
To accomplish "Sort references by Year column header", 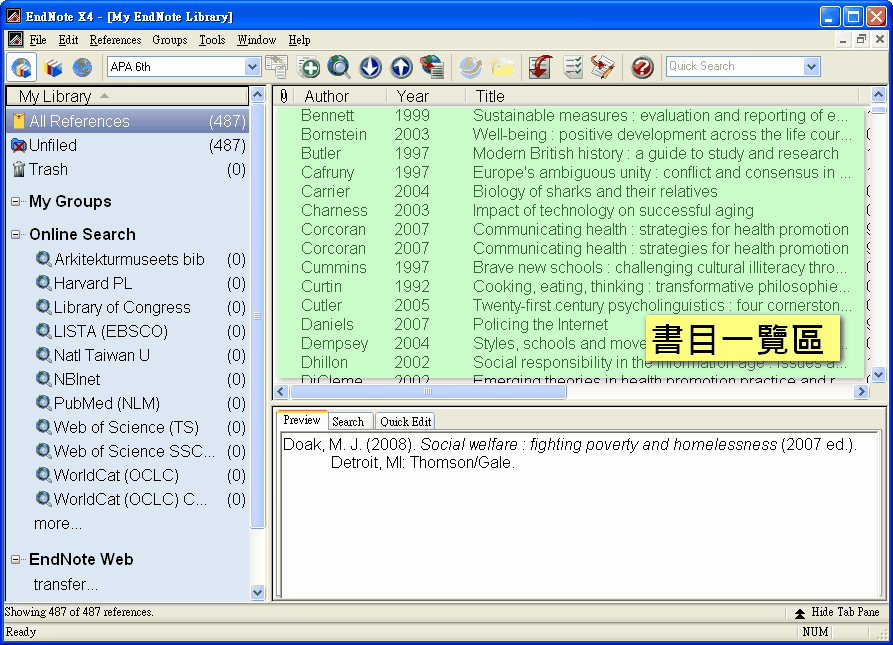I will 426,96.
